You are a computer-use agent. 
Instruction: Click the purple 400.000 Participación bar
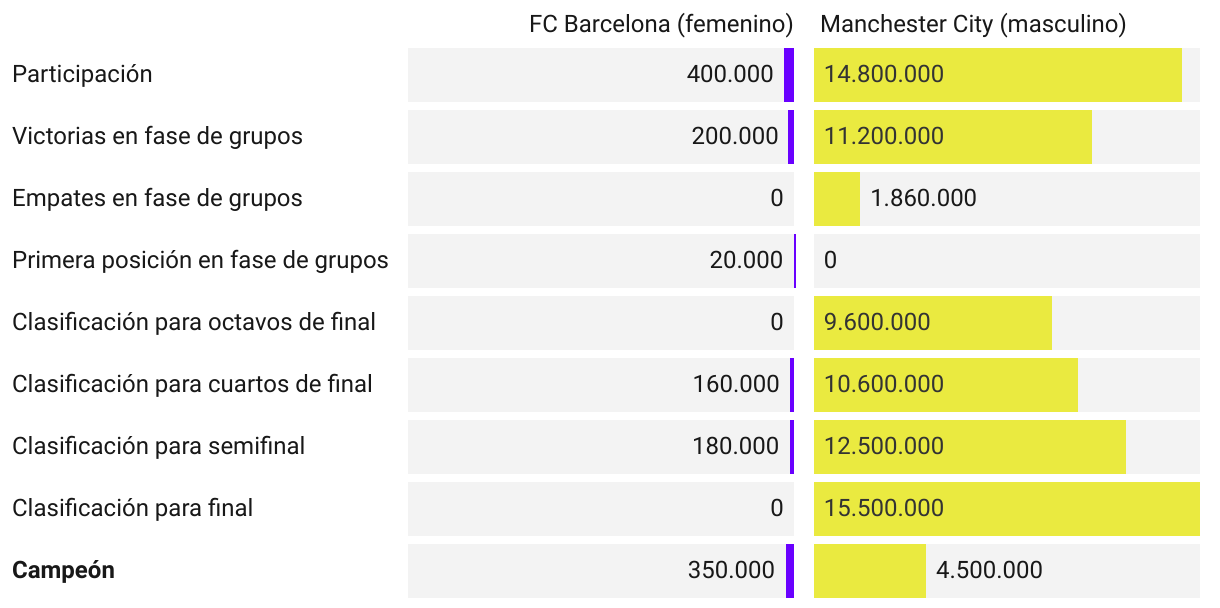[x=789, y=75]
